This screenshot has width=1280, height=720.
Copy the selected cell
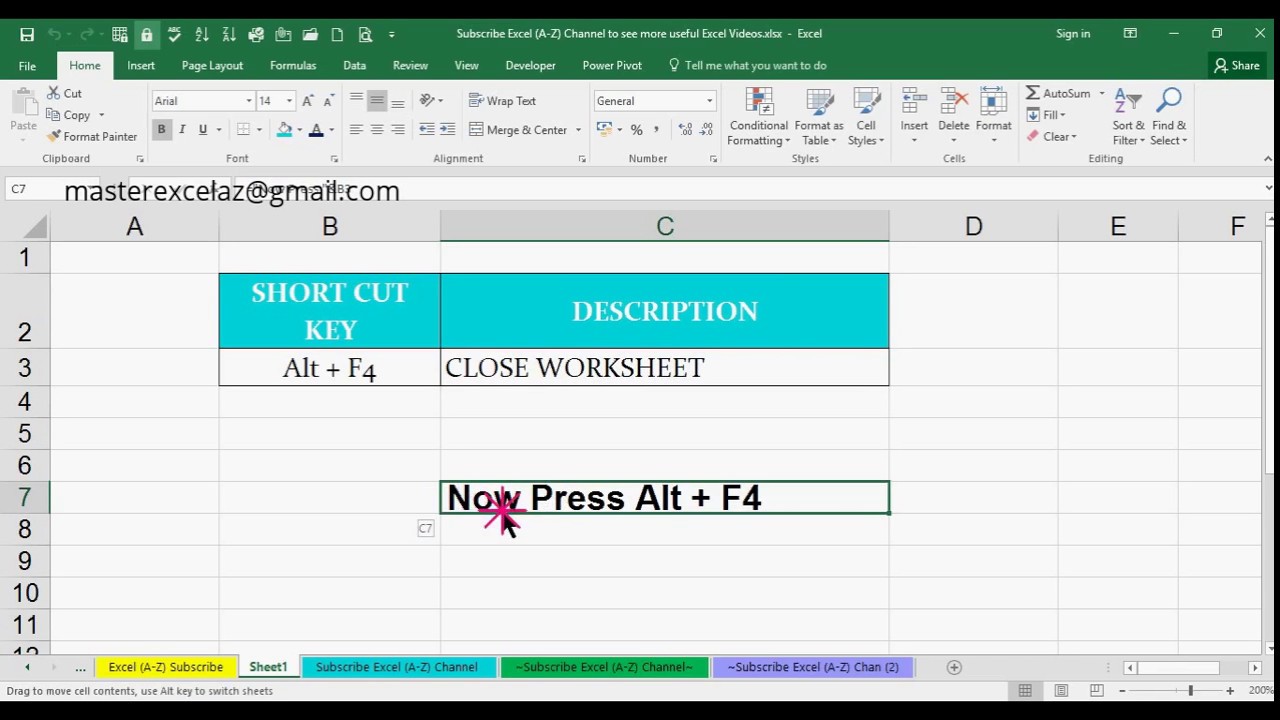pos(69,115)
